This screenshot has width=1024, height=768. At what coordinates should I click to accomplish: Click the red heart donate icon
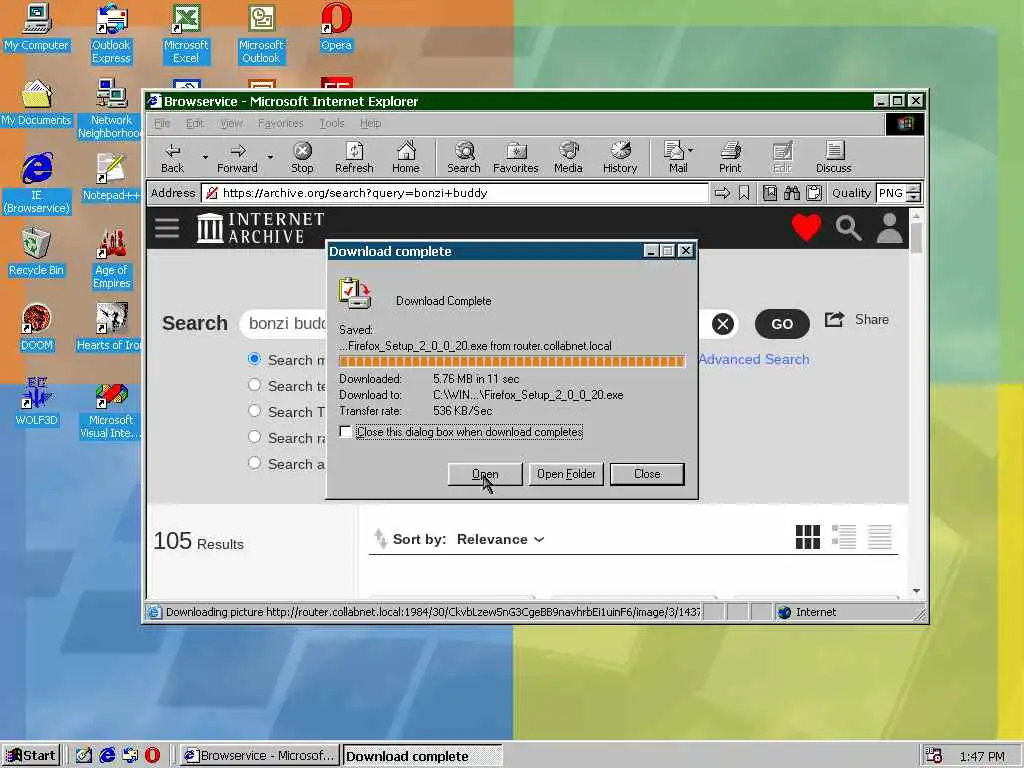(806, 228)
